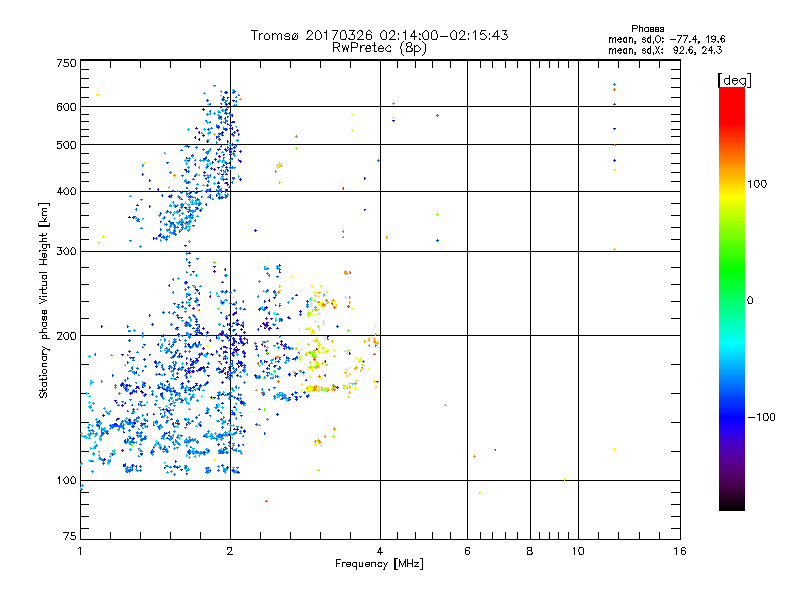Image resolution: width=800 pixels, height=600 pixels.
Task: Click the height axis label '600'
Action: [66, 107]
